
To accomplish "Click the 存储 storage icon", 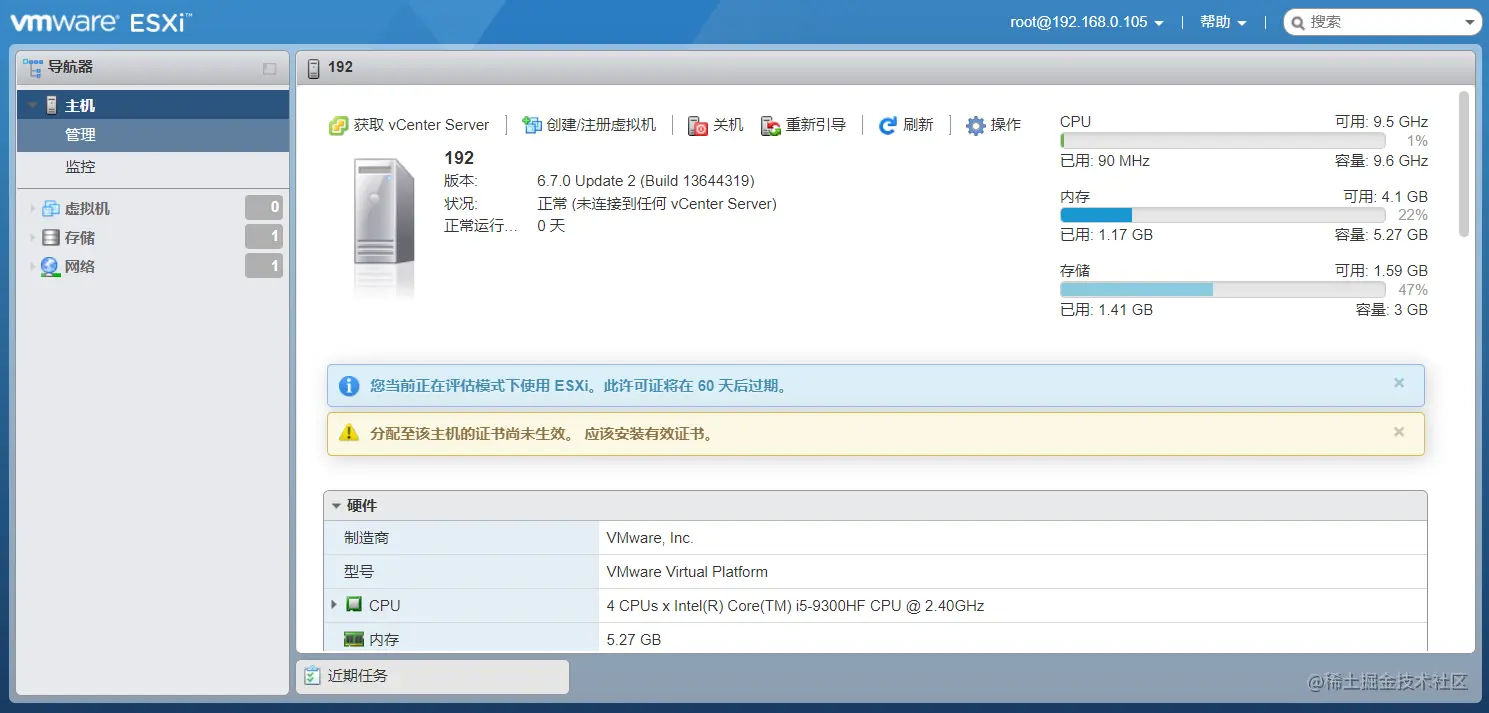I will [50, 238].
